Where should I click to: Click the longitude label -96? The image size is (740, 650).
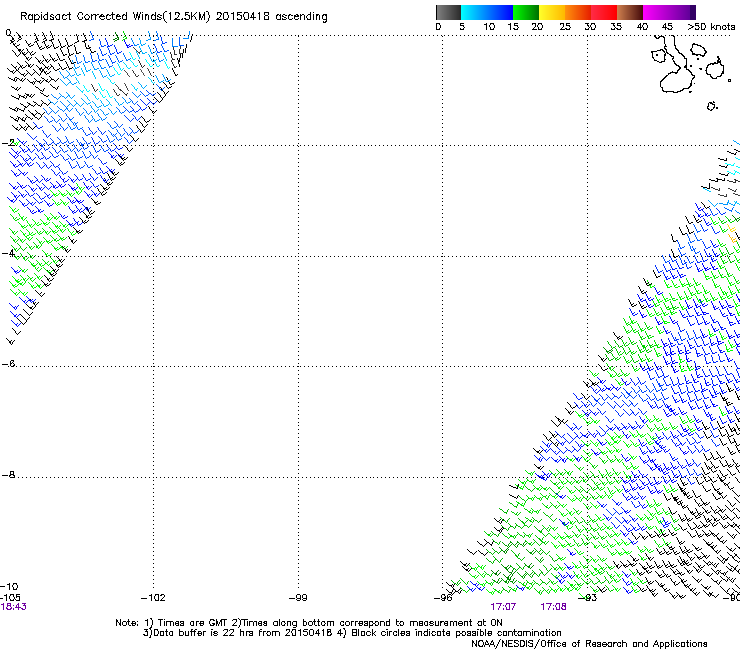coord(443,598)
